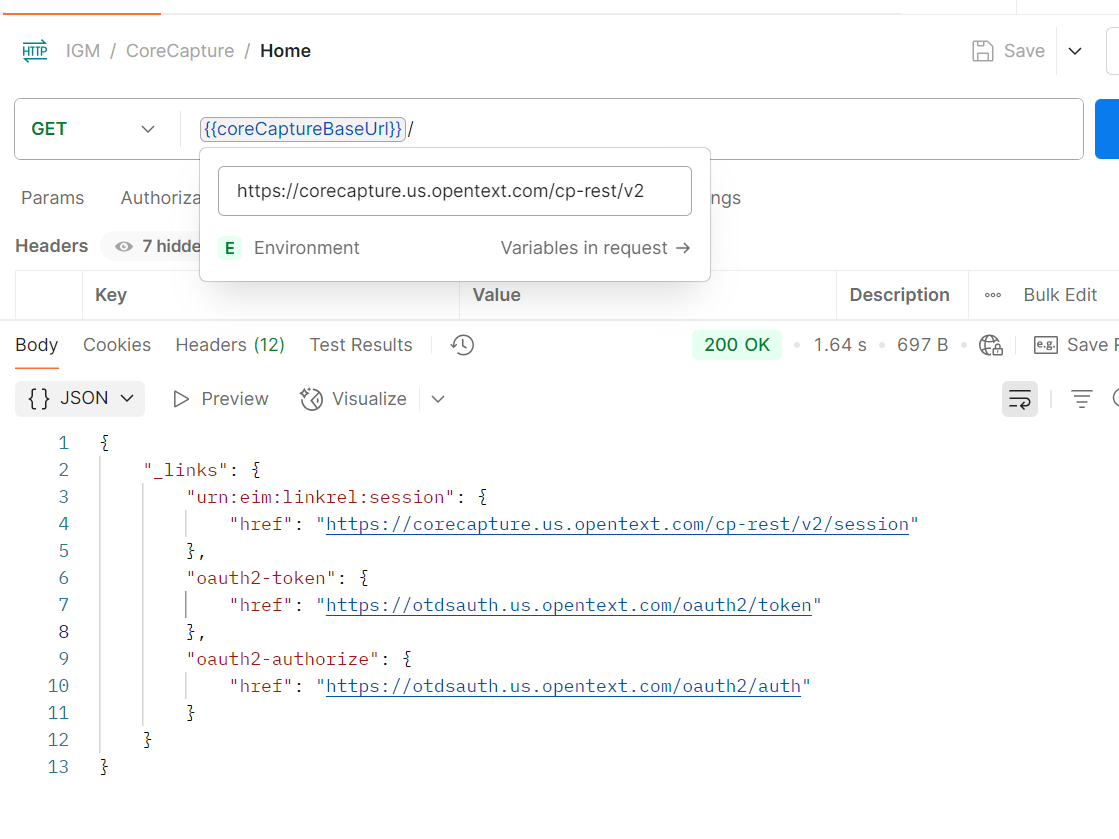Click the Description column header

(x=899, y=295)
